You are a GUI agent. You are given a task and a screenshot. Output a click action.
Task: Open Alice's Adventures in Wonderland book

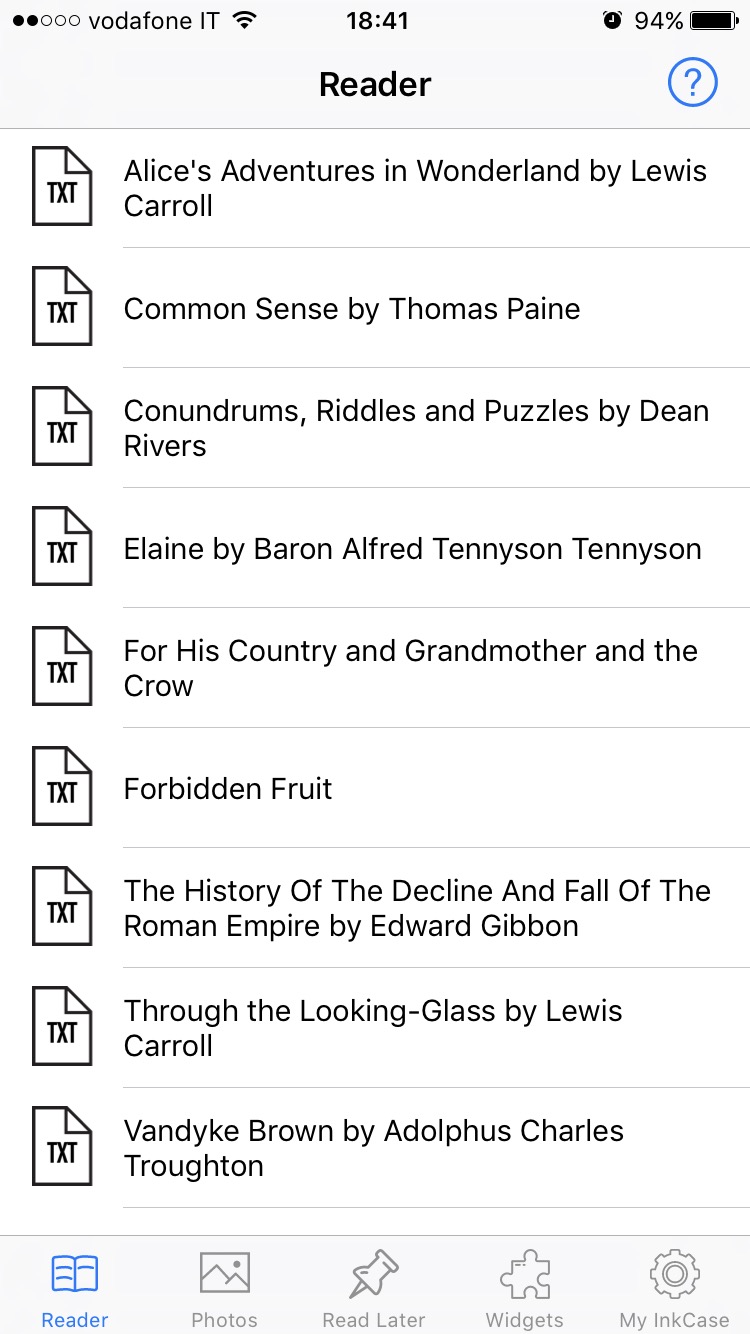(x=415, y=188)
